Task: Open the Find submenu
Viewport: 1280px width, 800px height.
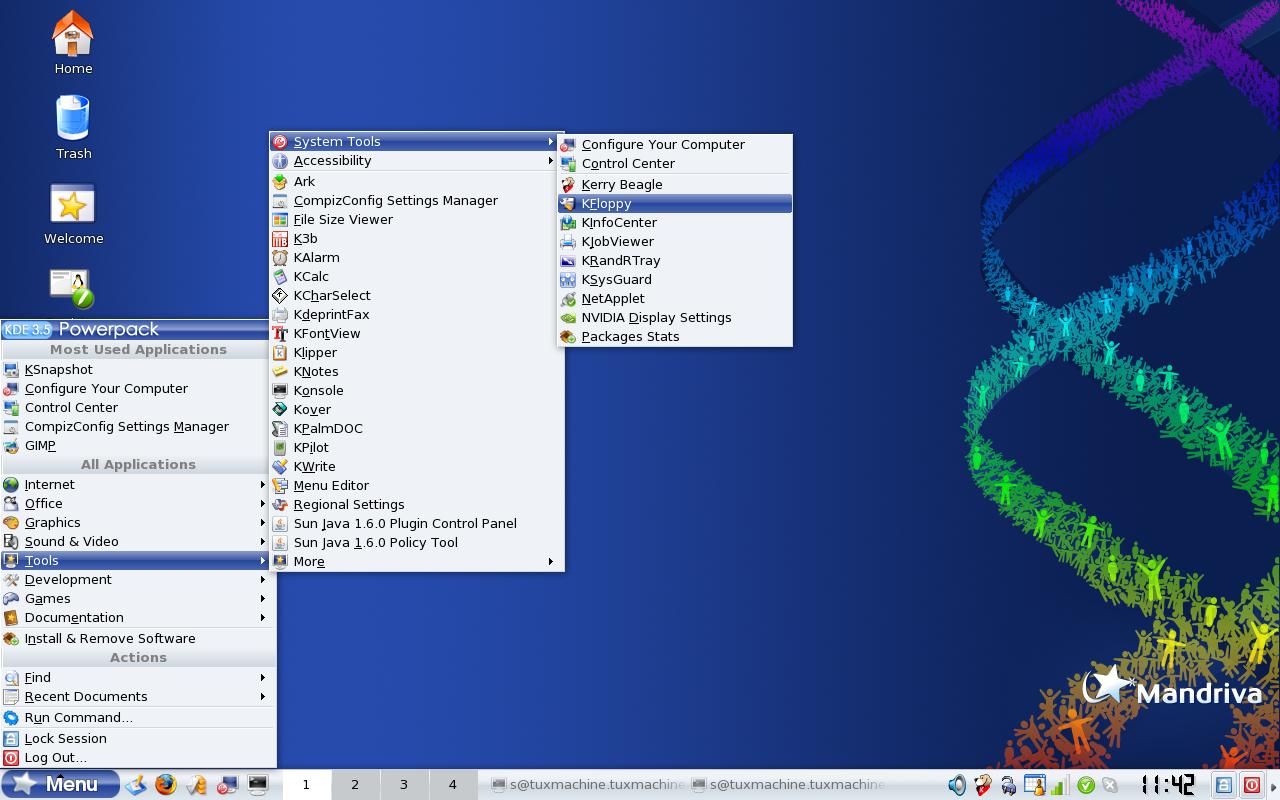Action: (138, 678)
